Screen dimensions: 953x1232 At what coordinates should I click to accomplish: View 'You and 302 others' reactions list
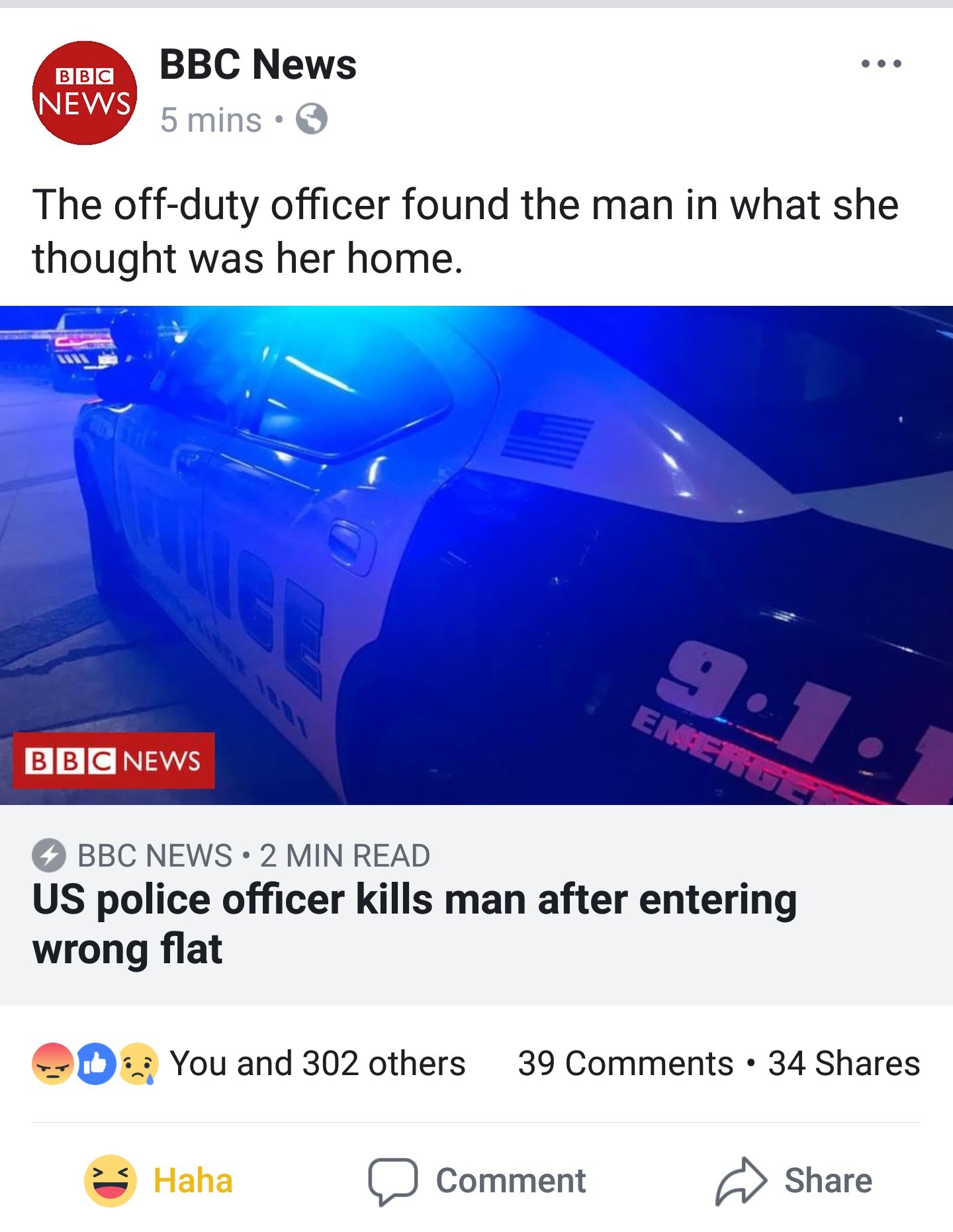point(318,1064)
